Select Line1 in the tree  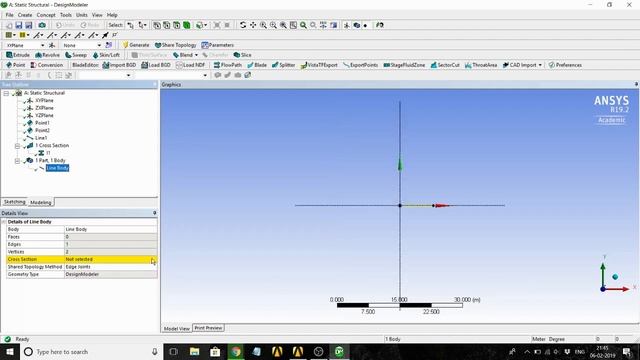[x=41, y=138]
